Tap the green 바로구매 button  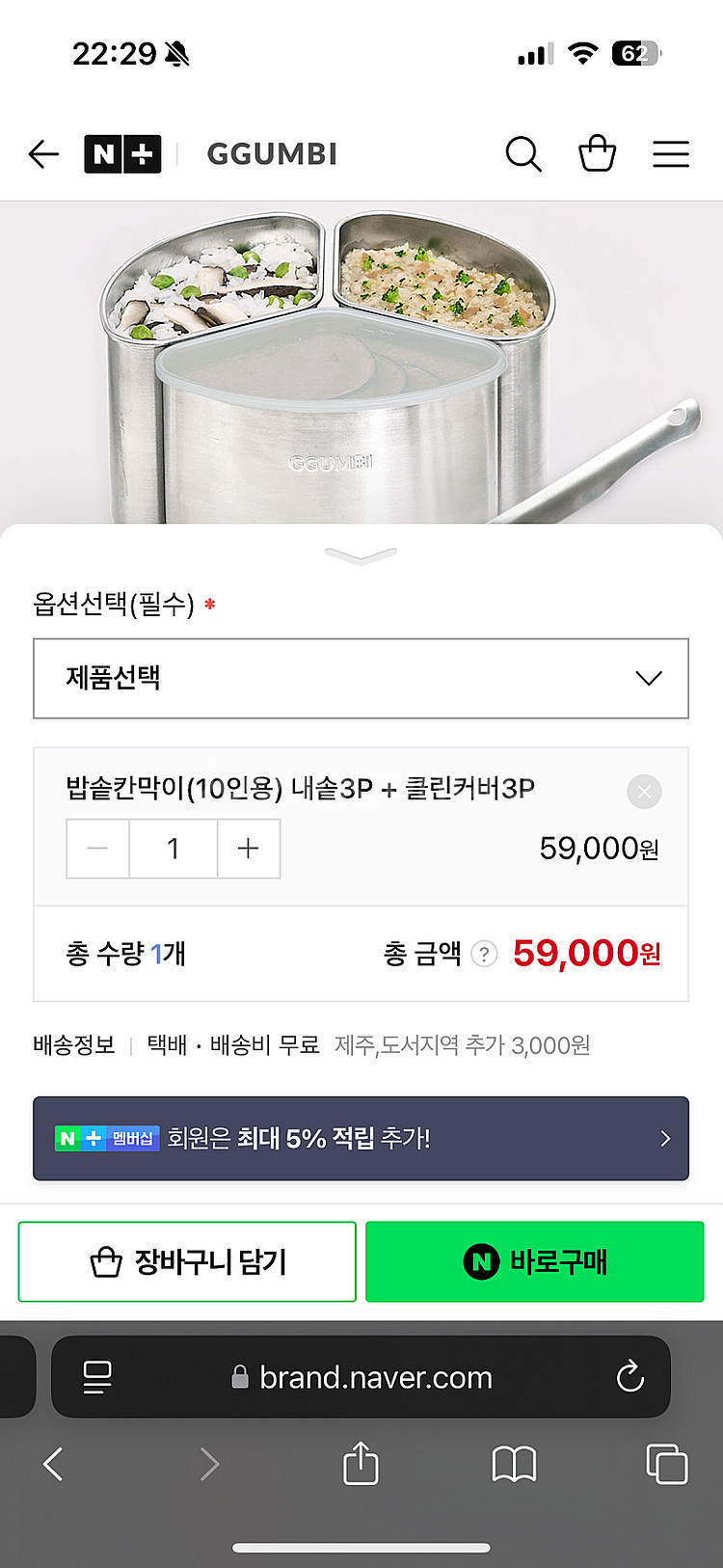point(535,1261)
